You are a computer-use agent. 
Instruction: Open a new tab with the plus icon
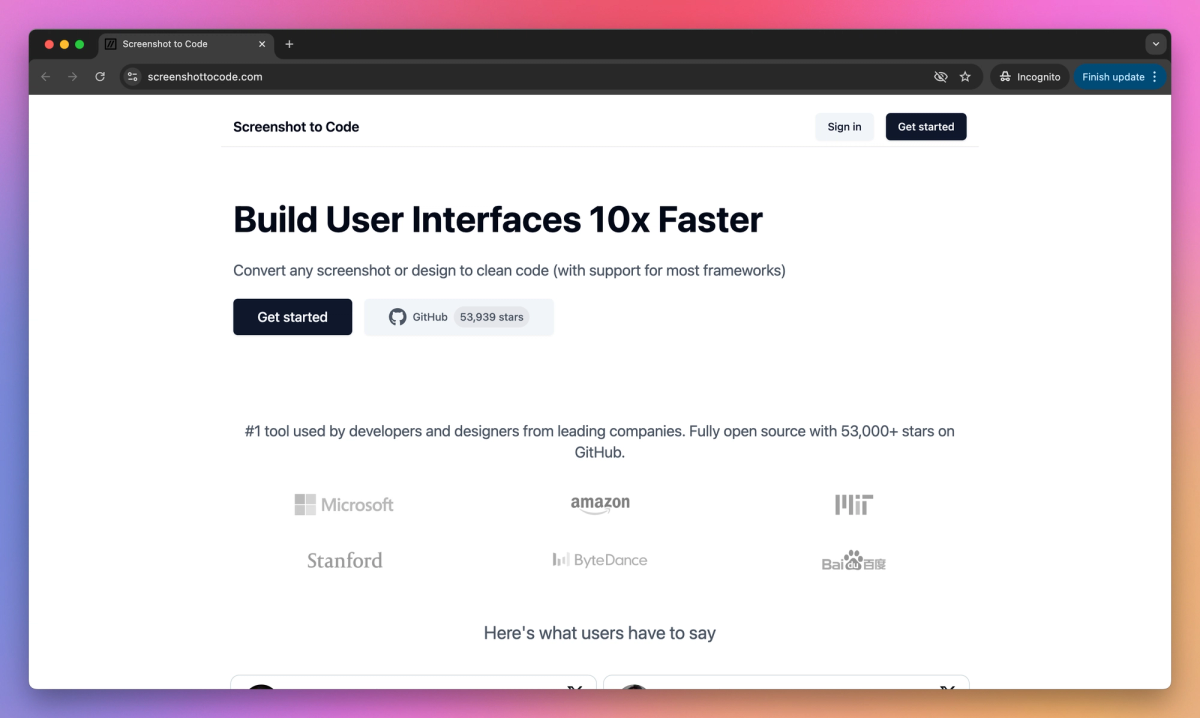[x=289, y=44]
